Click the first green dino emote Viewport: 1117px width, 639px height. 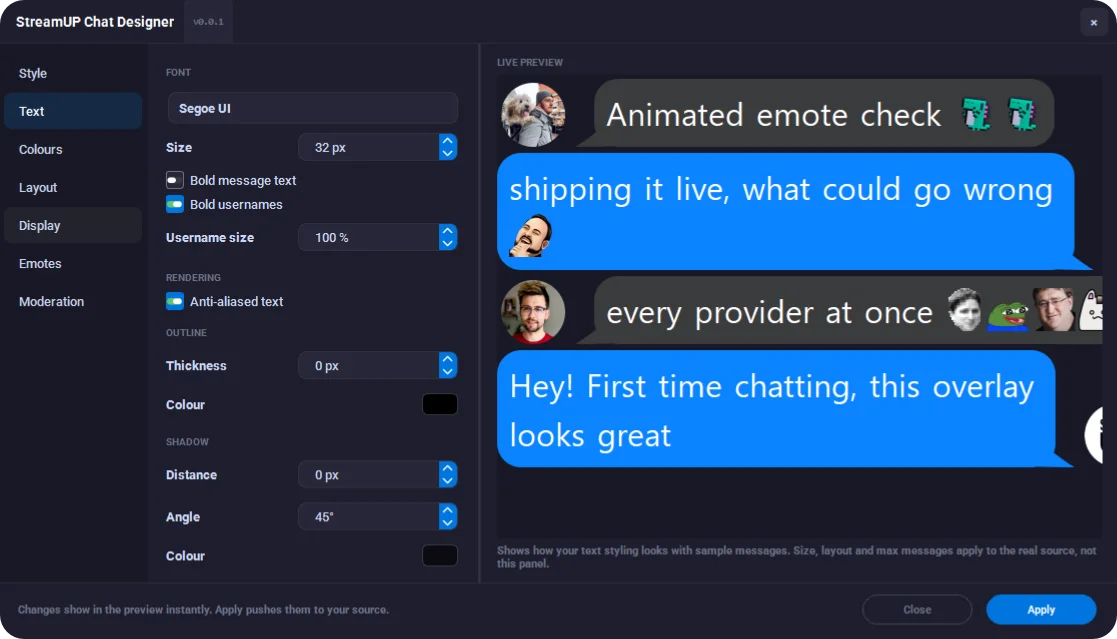coord(976,114)
